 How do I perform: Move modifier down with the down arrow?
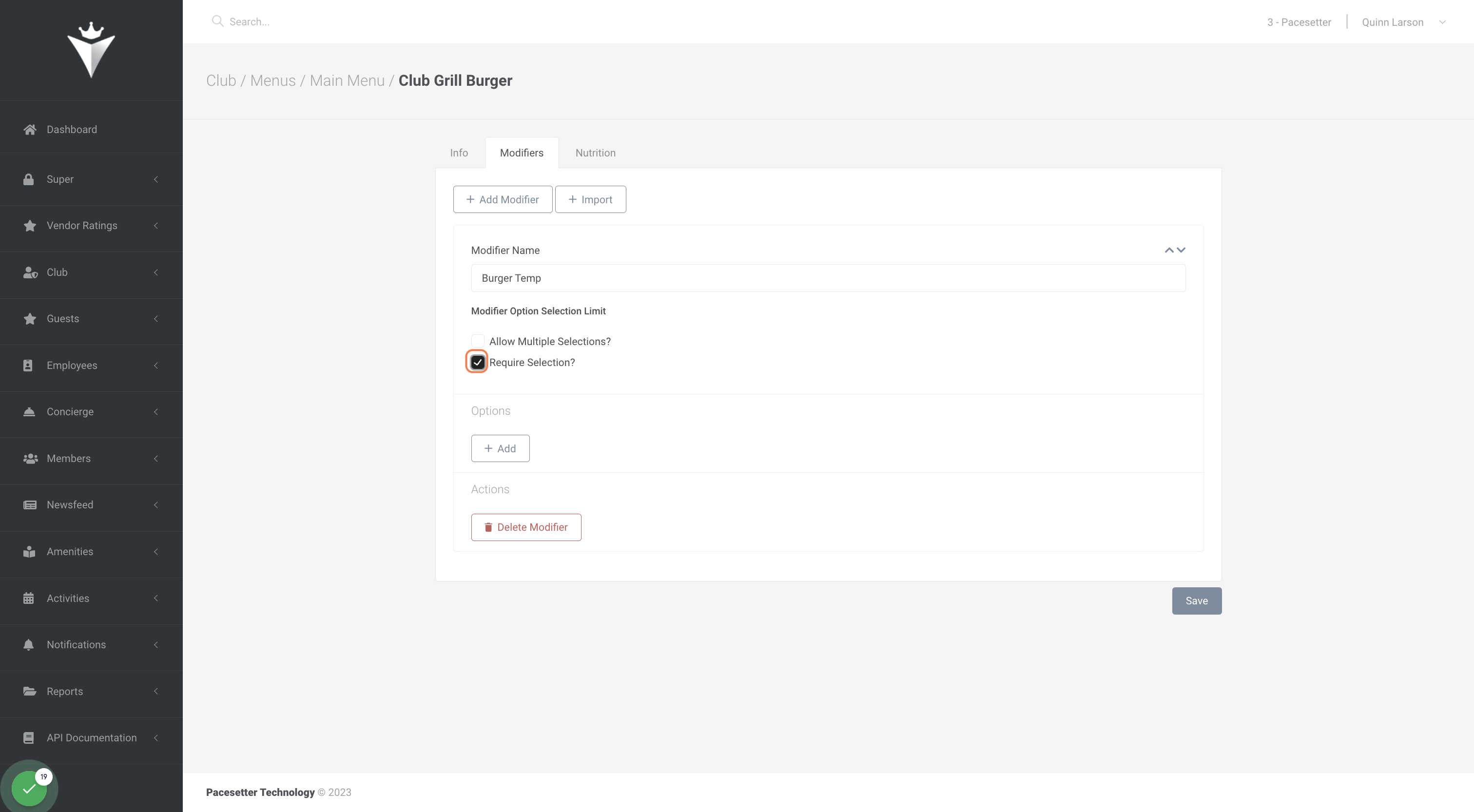1181,250
